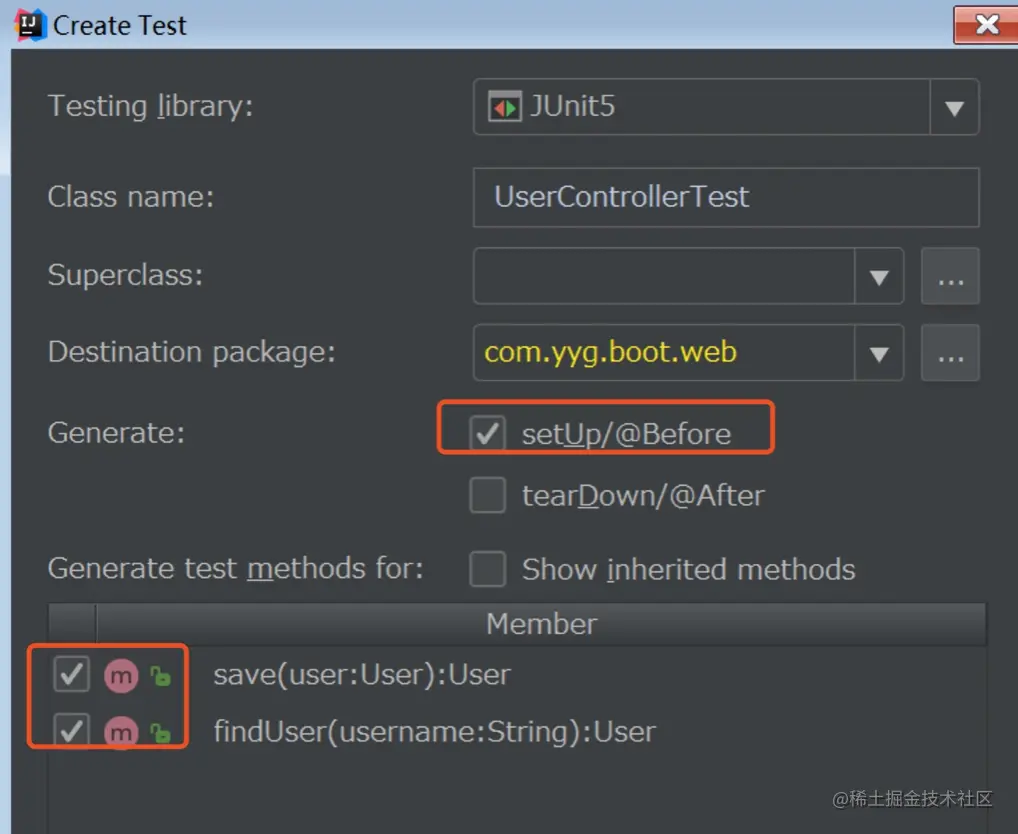Image resolution: width=1018 pixels, height=834 pixels.
Task: Click the green public lock icon for save
Action: click(x=160, y=677)
